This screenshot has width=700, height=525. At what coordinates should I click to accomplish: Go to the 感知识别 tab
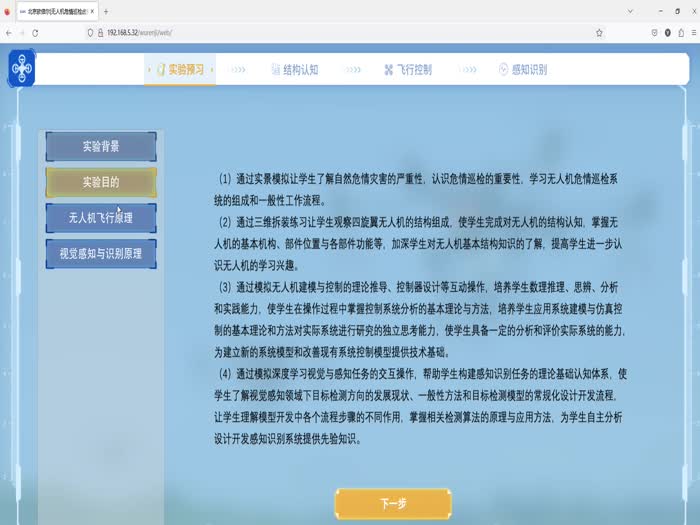522,70
